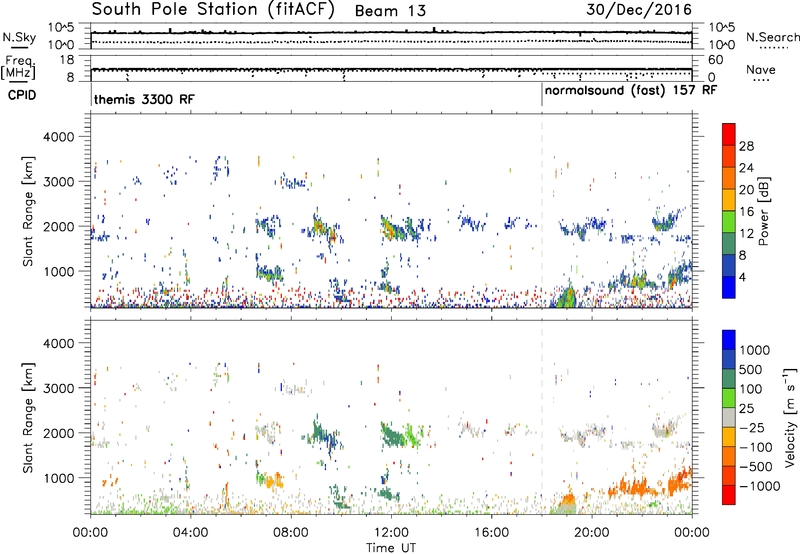Select the 'themis 3300 RF' CPID text
The image size is (800, 554).
[144, 99]
